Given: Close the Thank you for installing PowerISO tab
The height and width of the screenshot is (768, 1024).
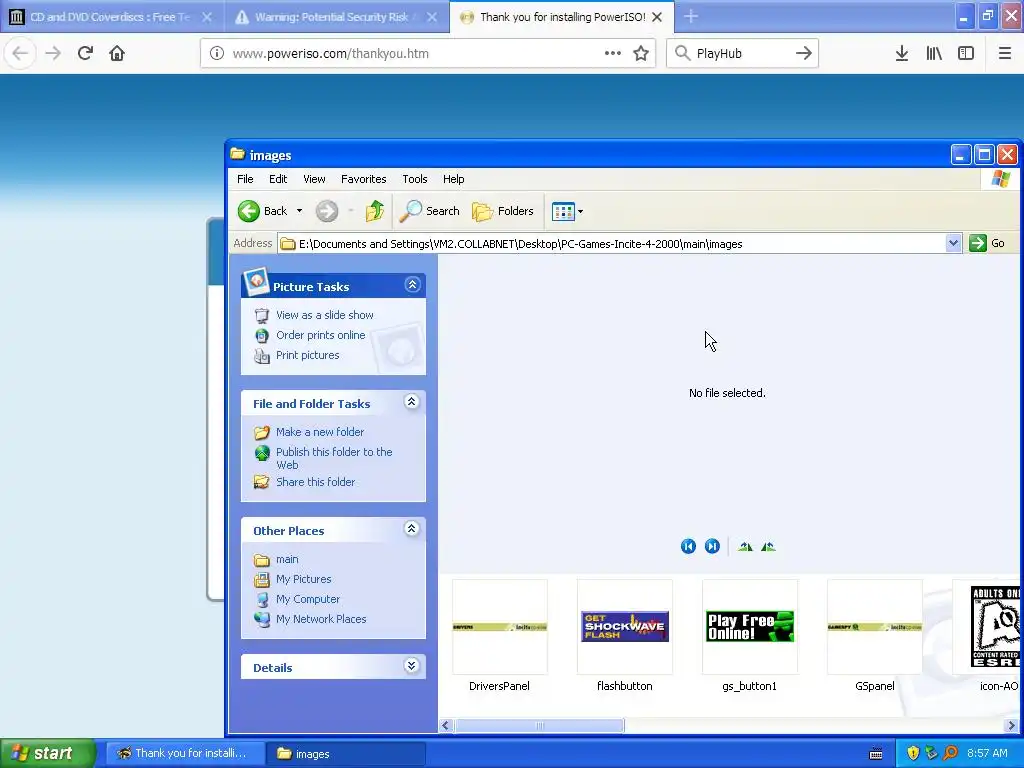Looking at the screenshot, I should [658, 17].
